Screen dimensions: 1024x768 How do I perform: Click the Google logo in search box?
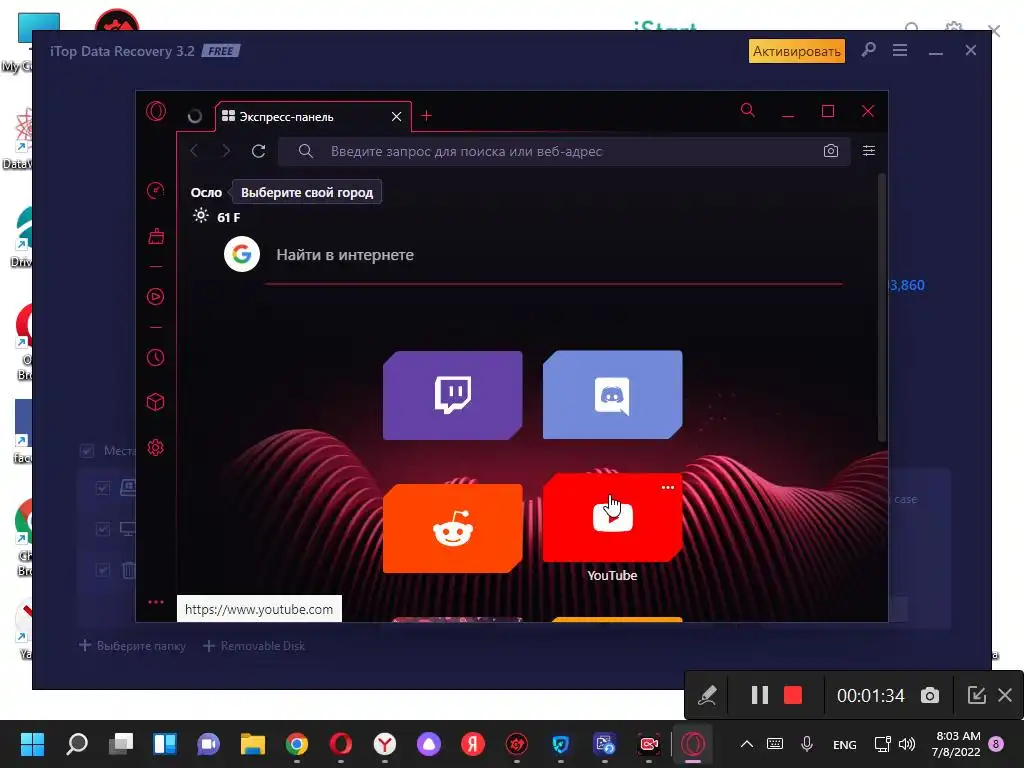[x=242, y=254]
